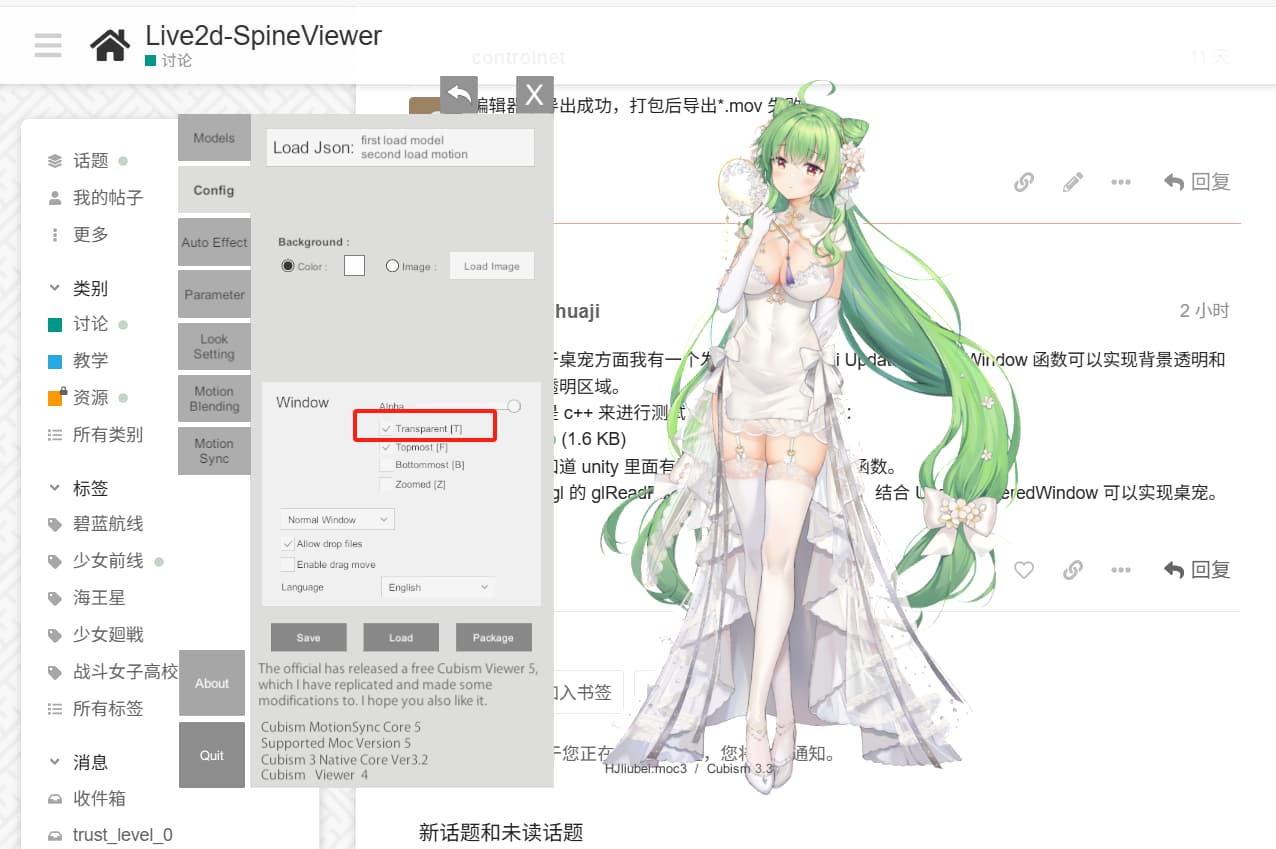Image resolution: width=1276 pixels, height=849 pixels.
Task: Click the Quit button
Action: 212,755
